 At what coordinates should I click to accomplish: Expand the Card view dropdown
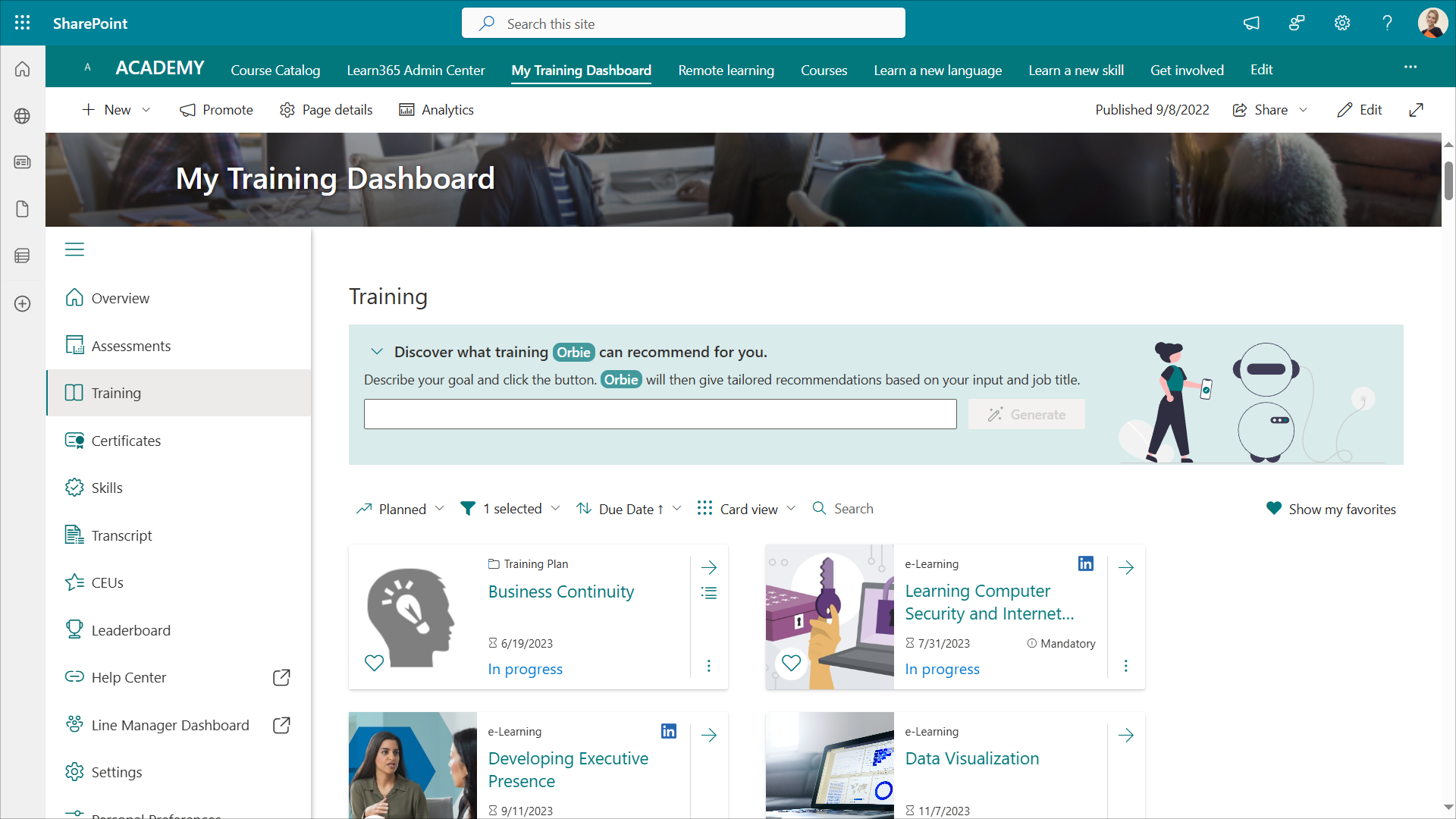point(747,509)
